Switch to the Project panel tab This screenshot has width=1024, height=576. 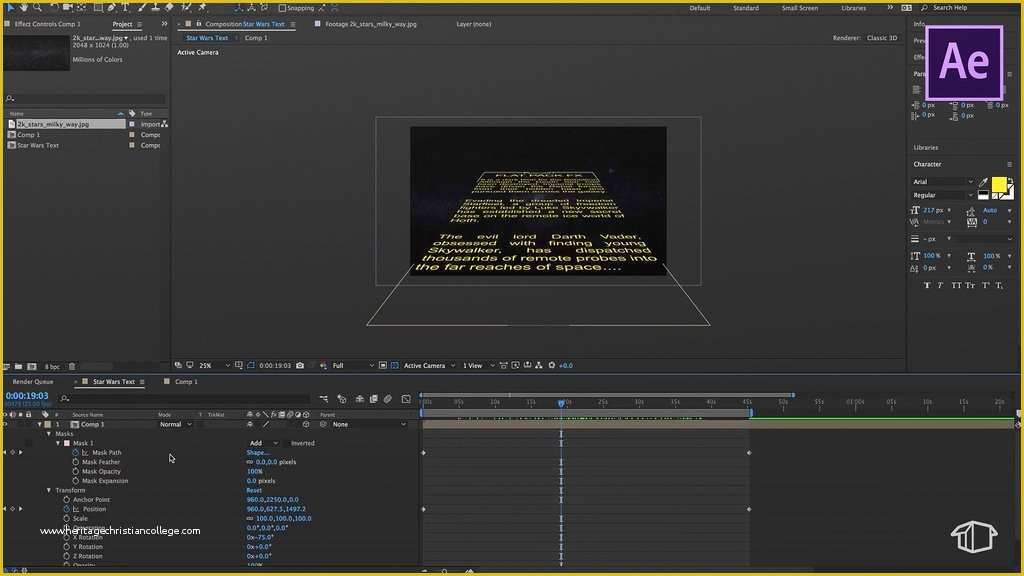(122, 24)
